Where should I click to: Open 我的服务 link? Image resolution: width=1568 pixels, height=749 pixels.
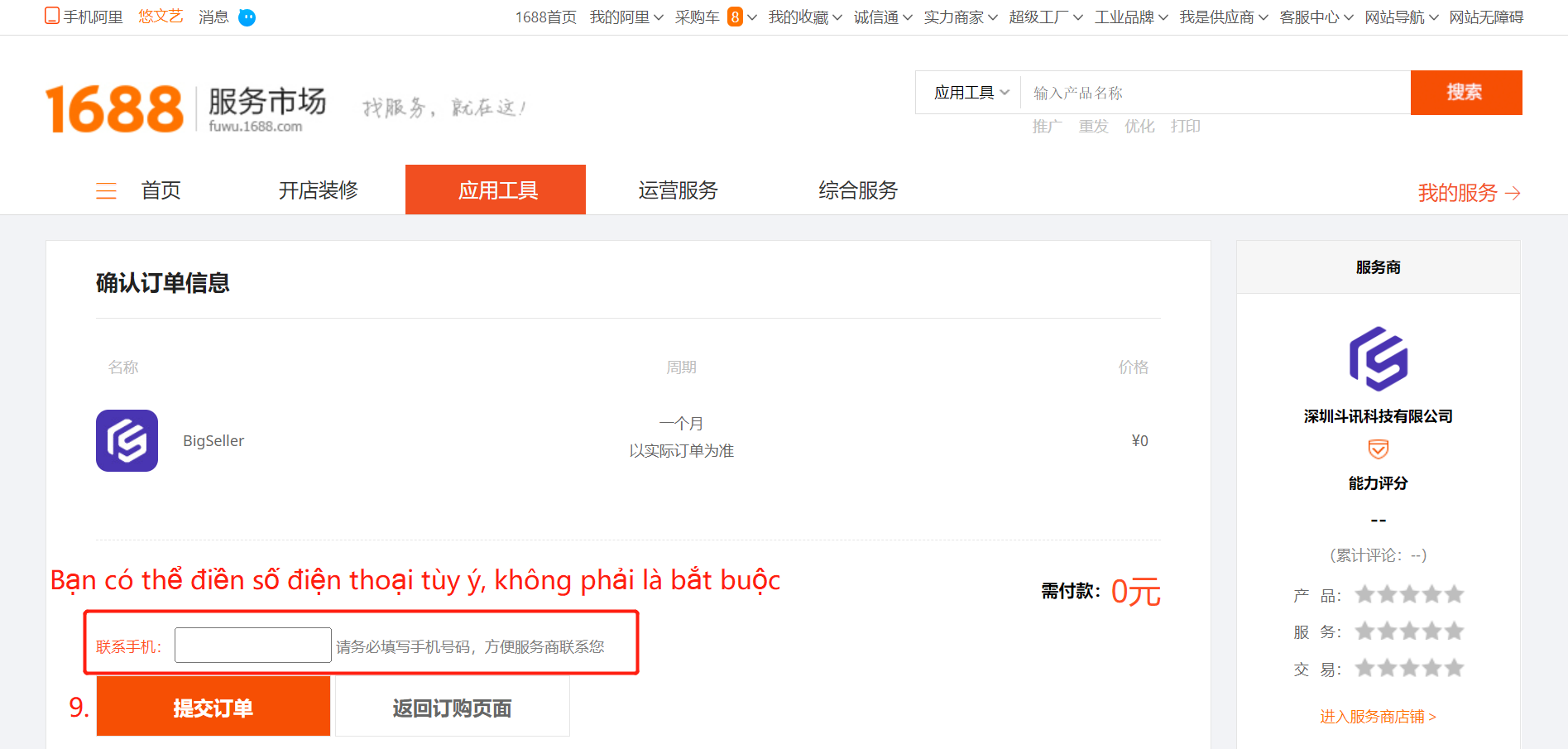[x=1458, y=193]
